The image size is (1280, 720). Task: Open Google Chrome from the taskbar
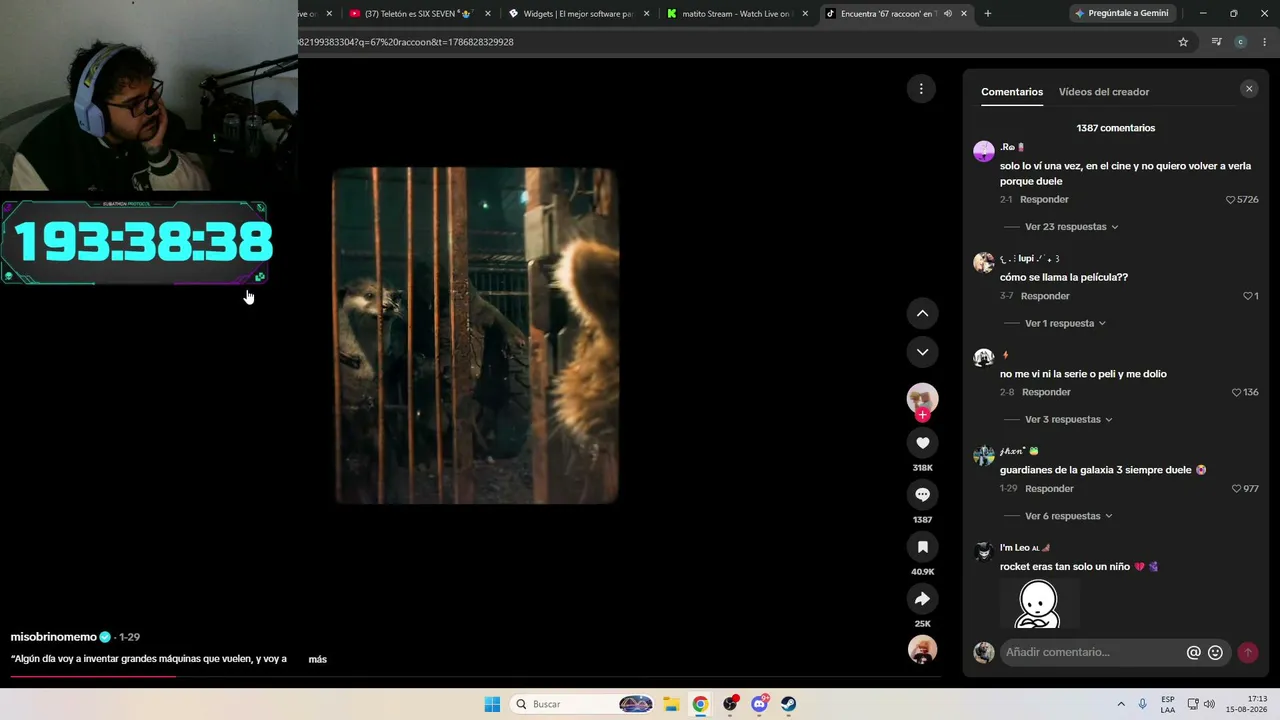(x=700, y=704)
